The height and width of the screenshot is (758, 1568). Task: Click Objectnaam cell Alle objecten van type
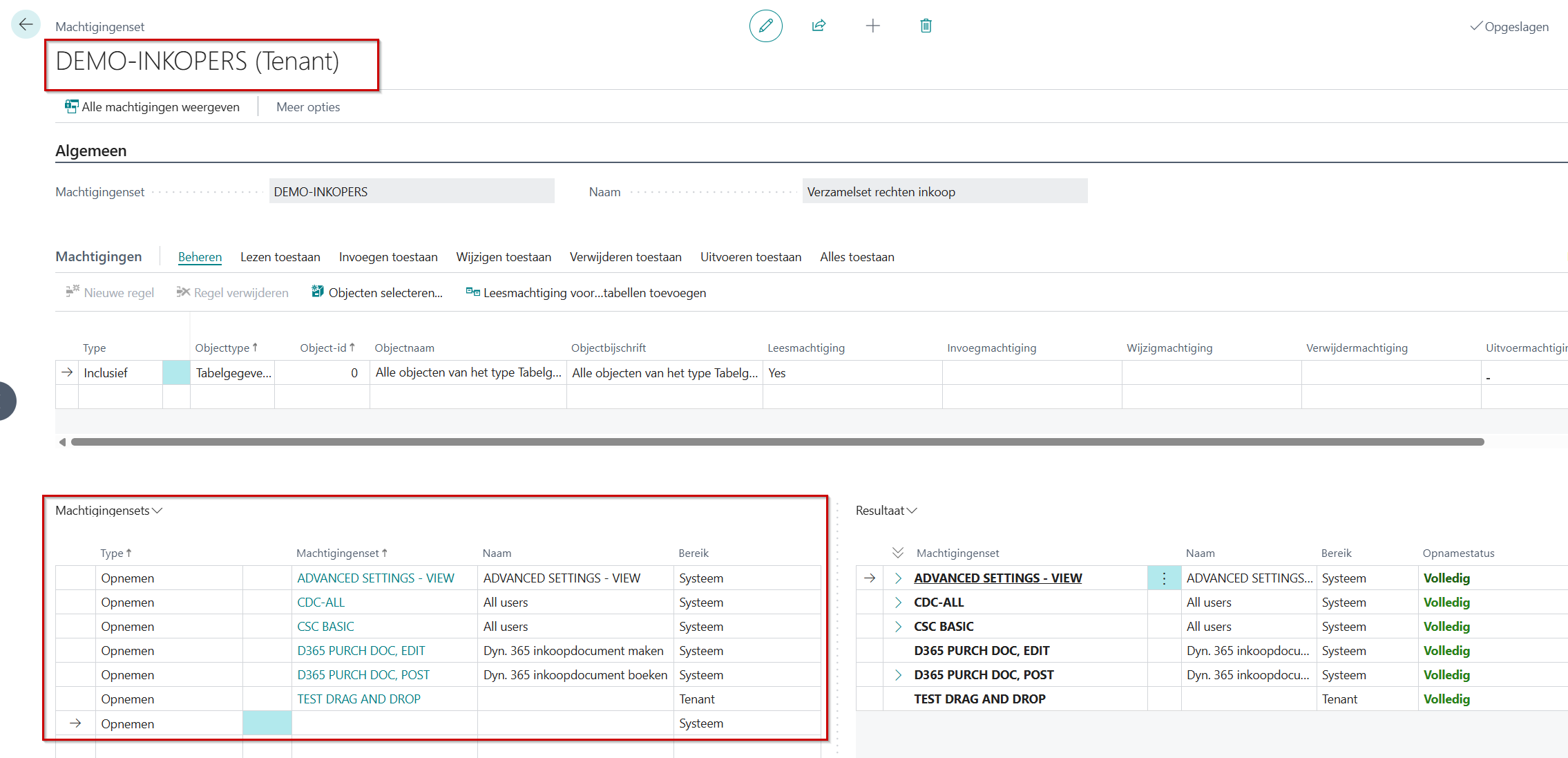pyautogui.click(x=468, y=373)
